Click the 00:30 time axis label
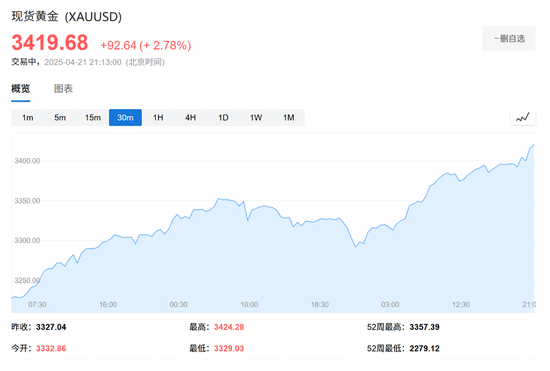The width and height of the screenshot is (550, 371). click(x=179, y=305)
